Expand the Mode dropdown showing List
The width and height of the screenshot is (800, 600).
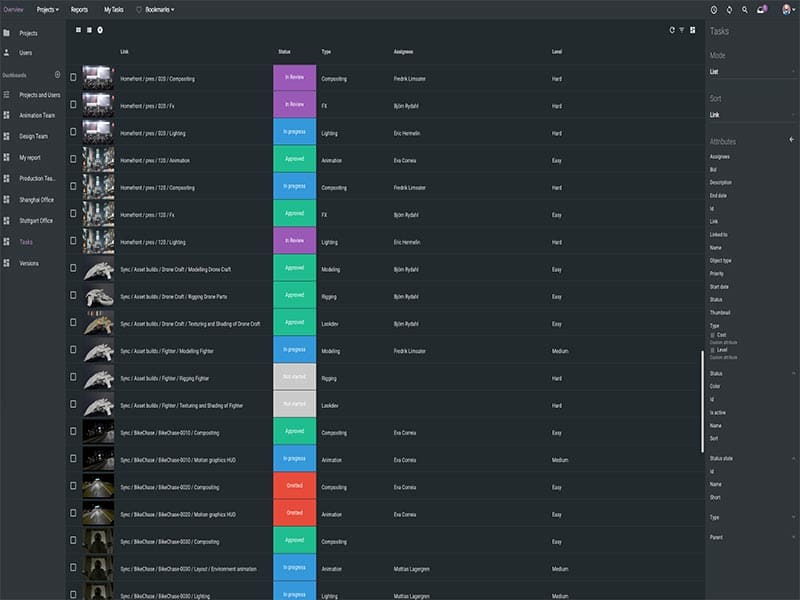[752, 72]
